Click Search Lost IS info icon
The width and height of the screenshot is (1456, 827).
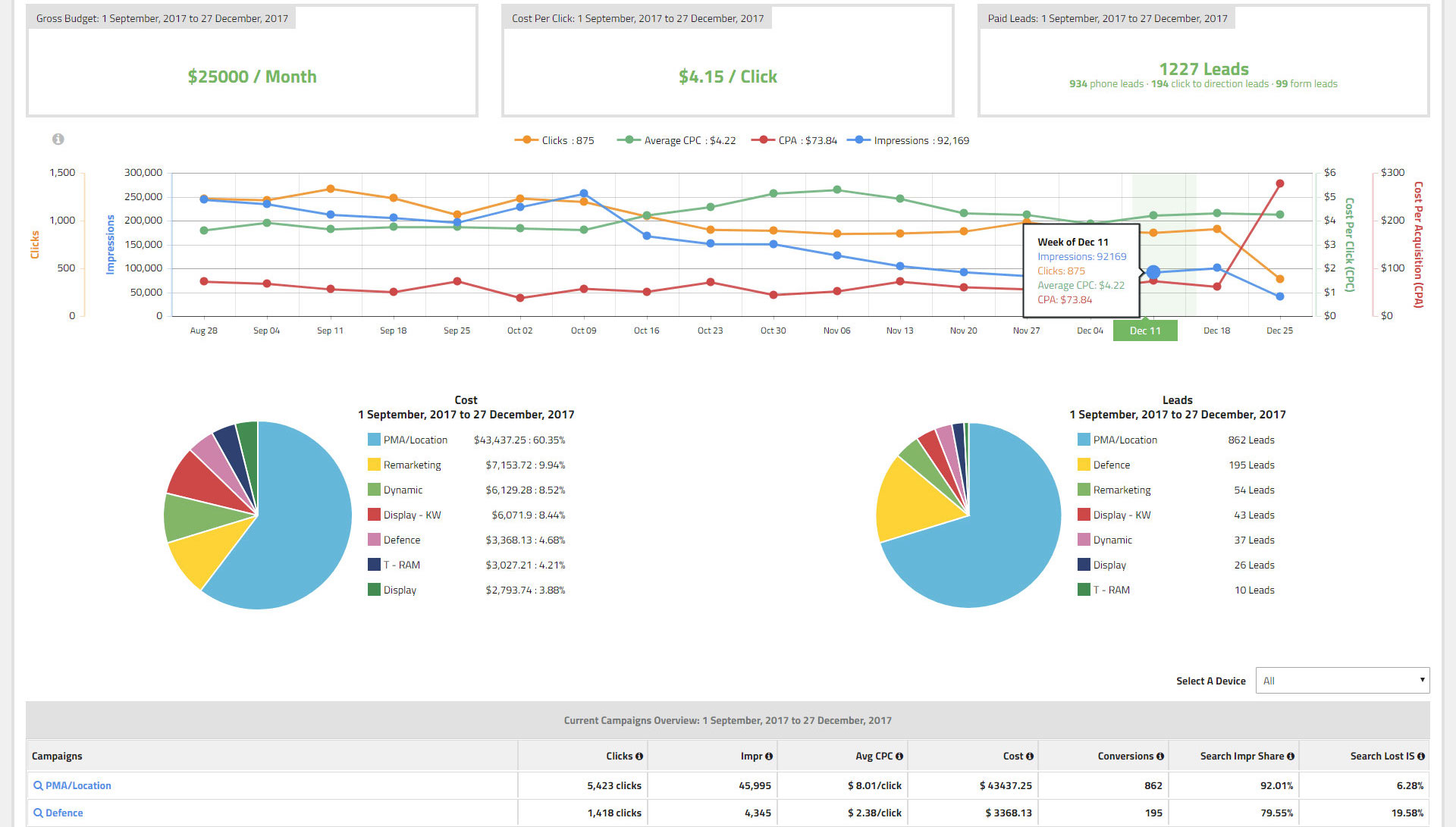click(x=1421, y=757)
